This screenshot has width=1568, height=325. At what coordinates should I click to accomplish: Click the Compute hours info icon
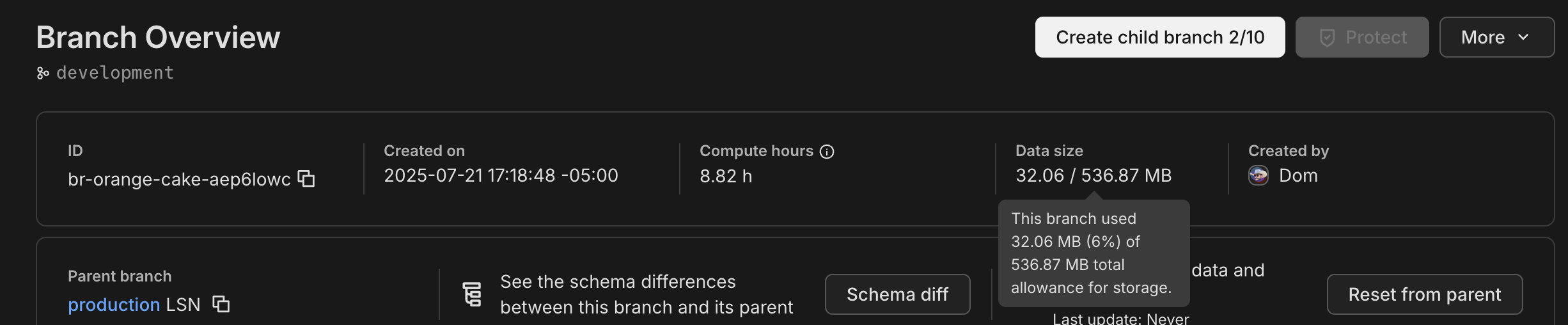click(x=827, y=152)
